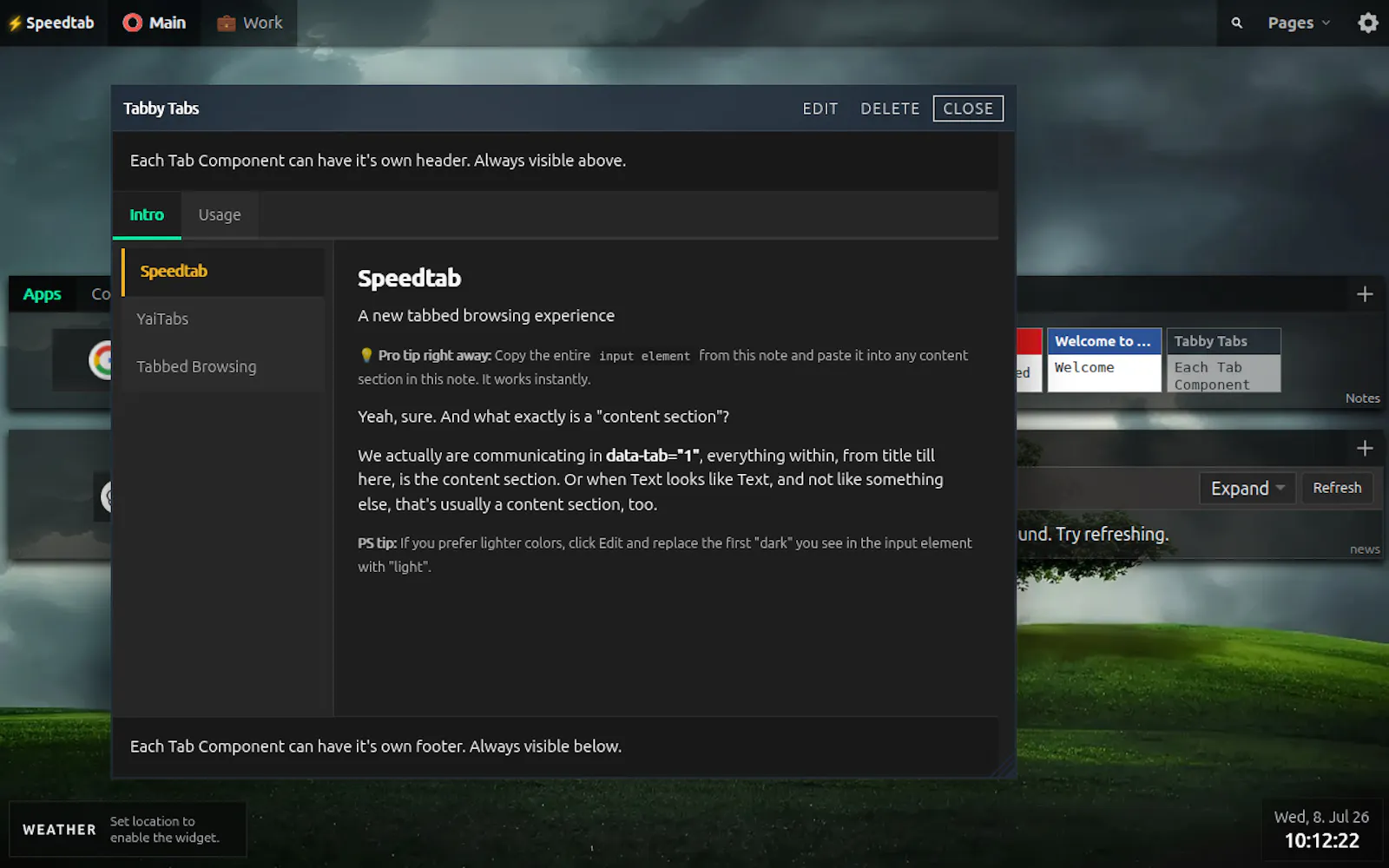Add item with Notes widget plus icon

click(1365, 294)
